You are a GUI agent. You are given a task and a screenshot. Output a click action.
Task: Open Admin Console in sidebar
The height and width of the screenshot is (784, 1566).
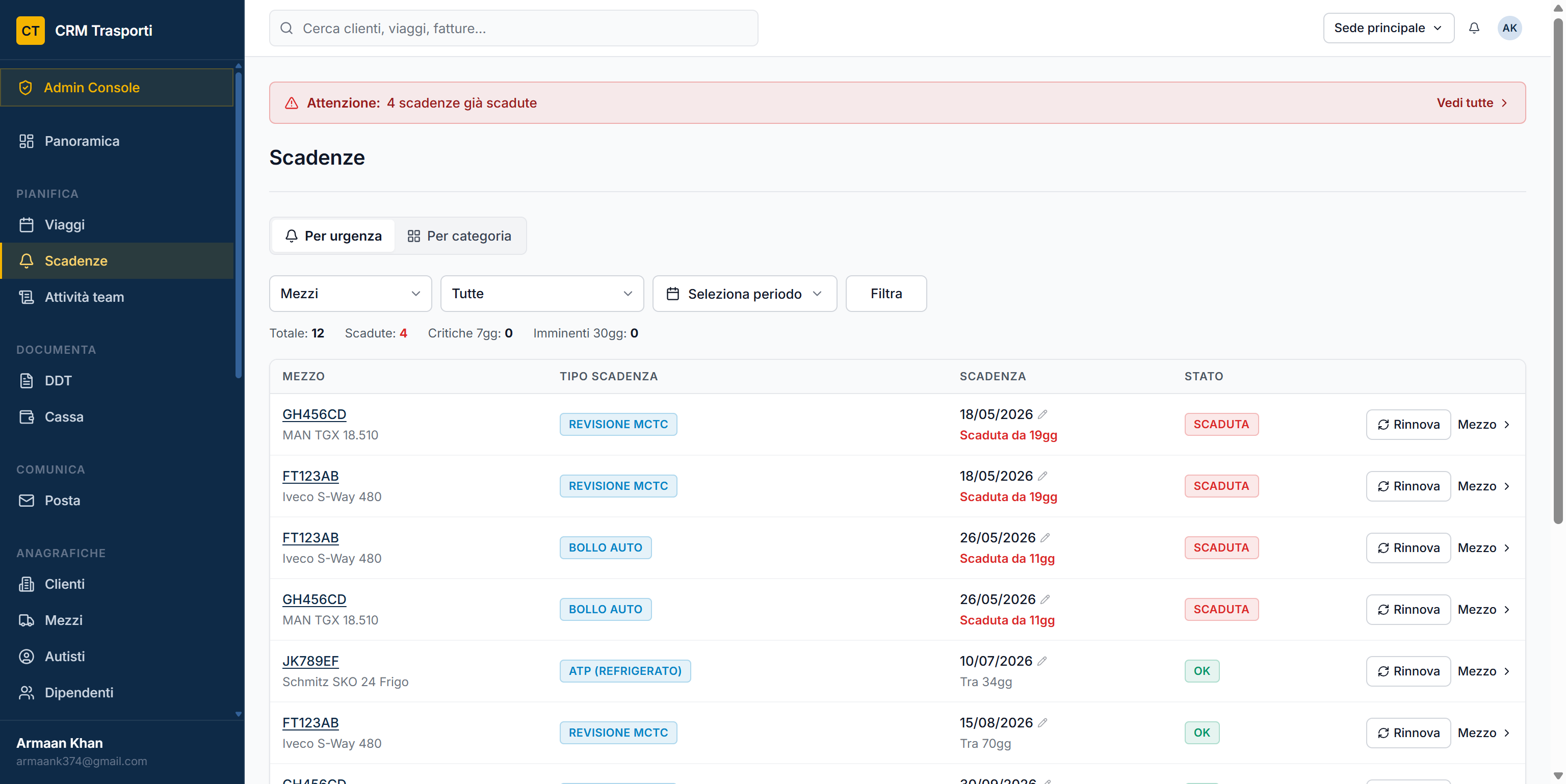click(x=117, y=88)
